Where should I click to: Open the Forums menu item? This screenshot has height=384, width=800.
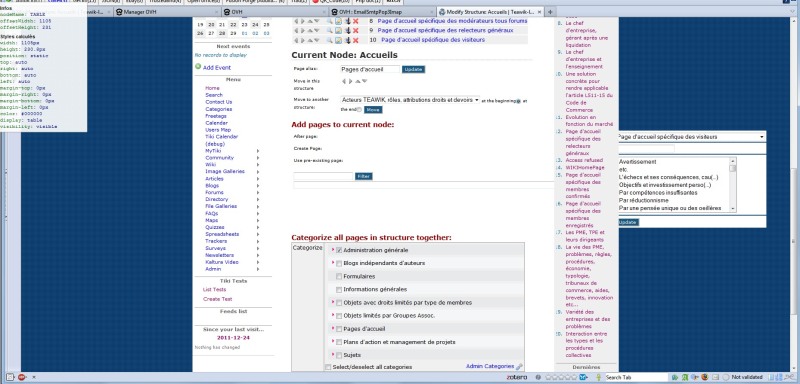[x=214, y=193]
